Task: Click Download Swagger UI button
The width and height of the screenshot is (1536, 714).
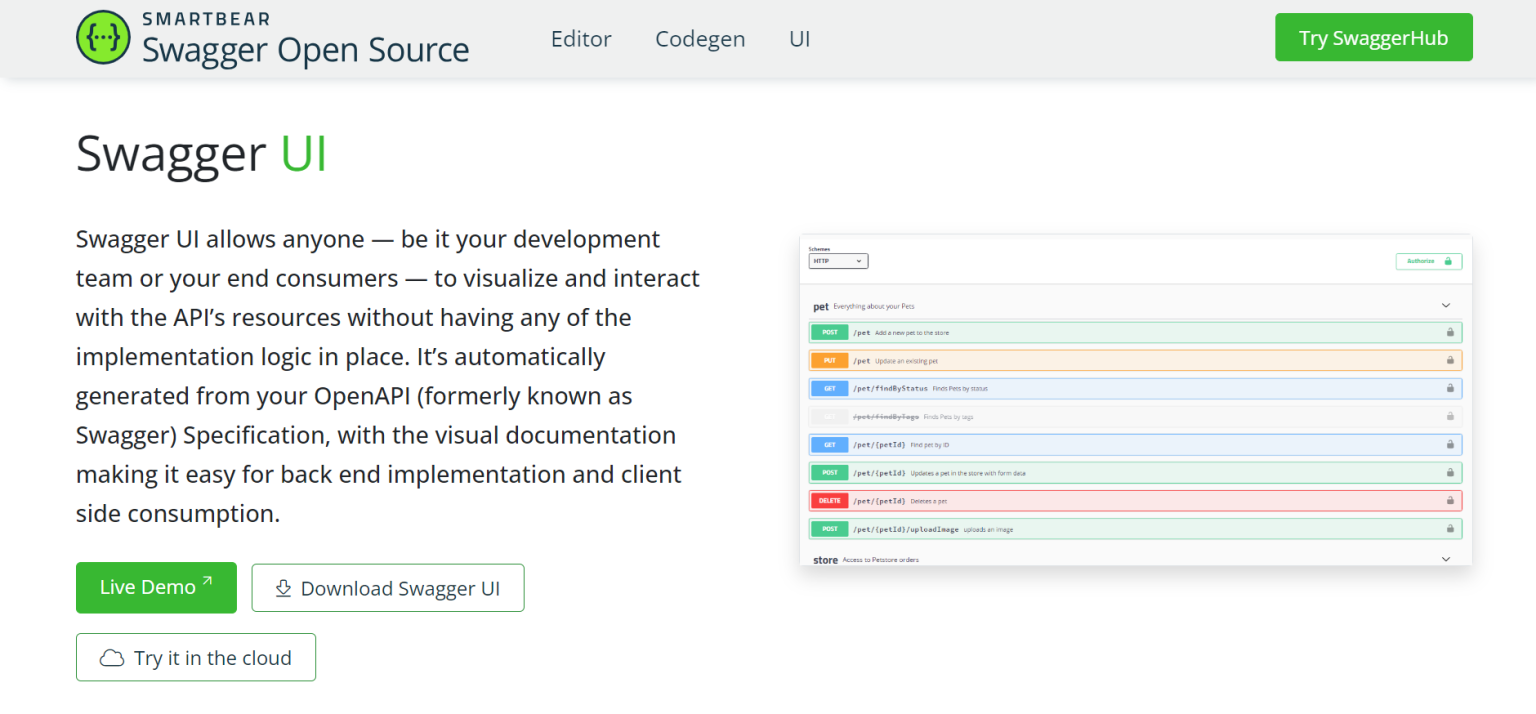Action: point(388,588)
